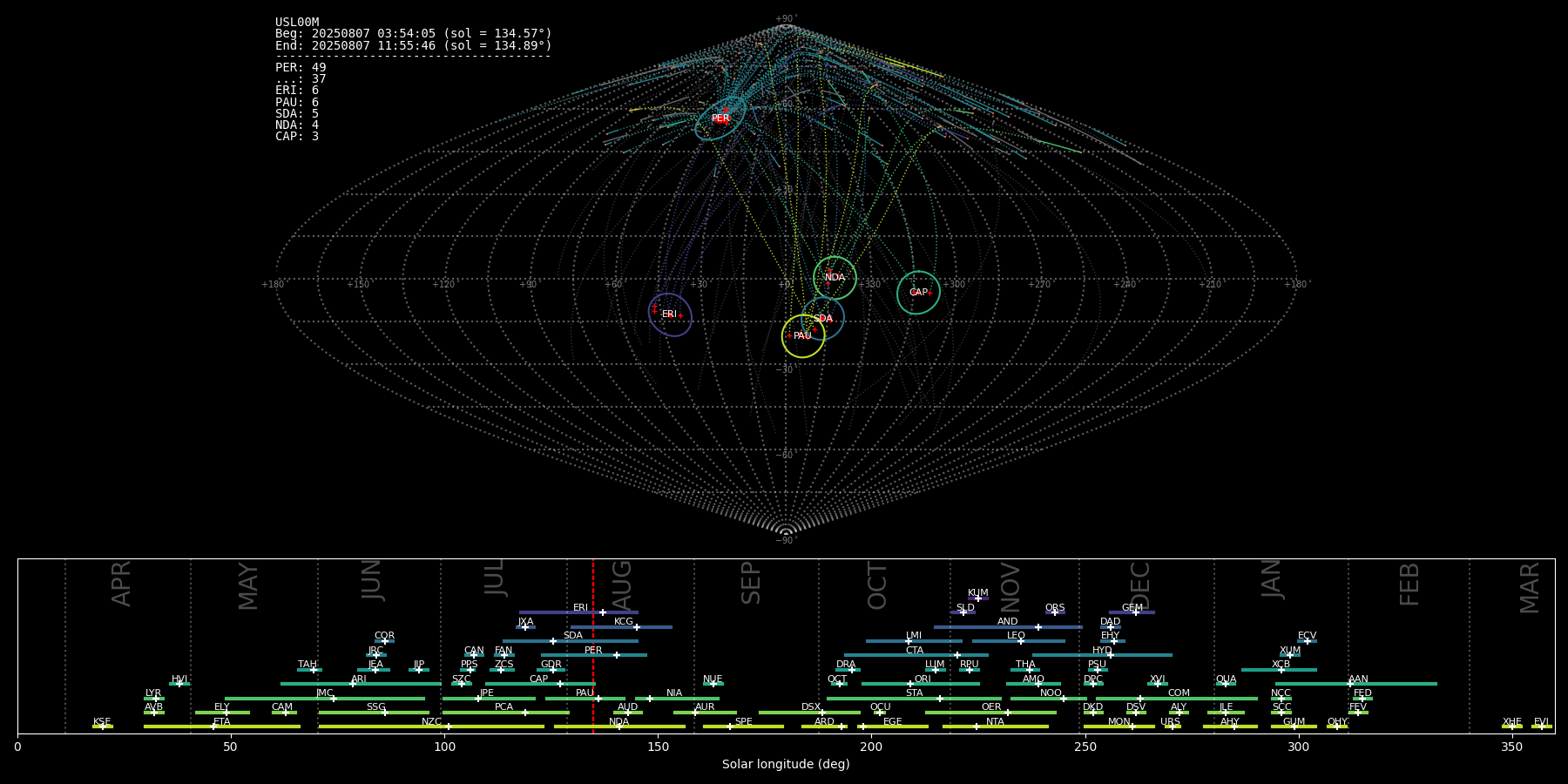This screenshot has width=1568, height=784.
Task: Click the CAP radiant circle on sky map
Action: (918, 293)
